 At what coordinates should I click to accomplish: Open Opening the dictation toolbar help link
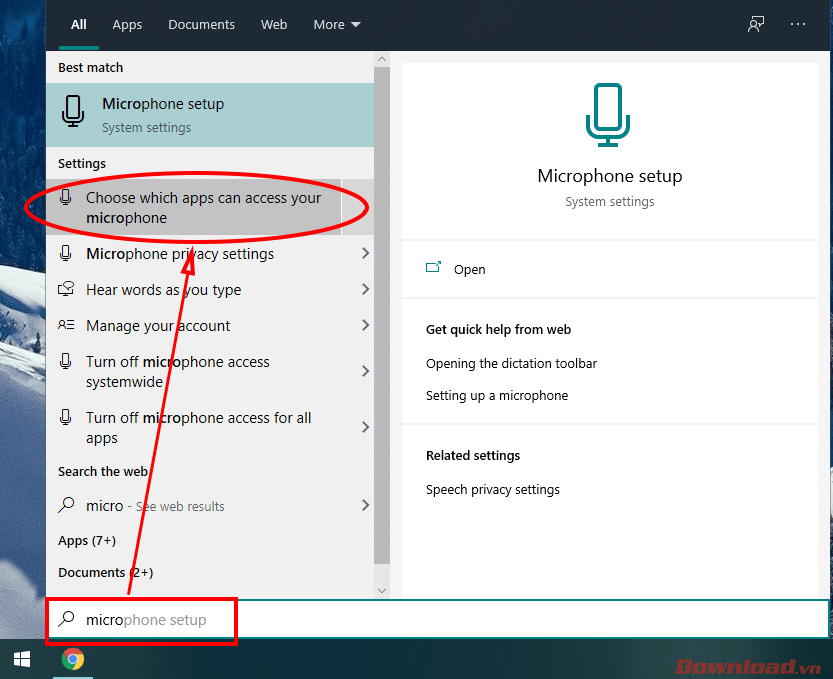(x=512, y=363)
